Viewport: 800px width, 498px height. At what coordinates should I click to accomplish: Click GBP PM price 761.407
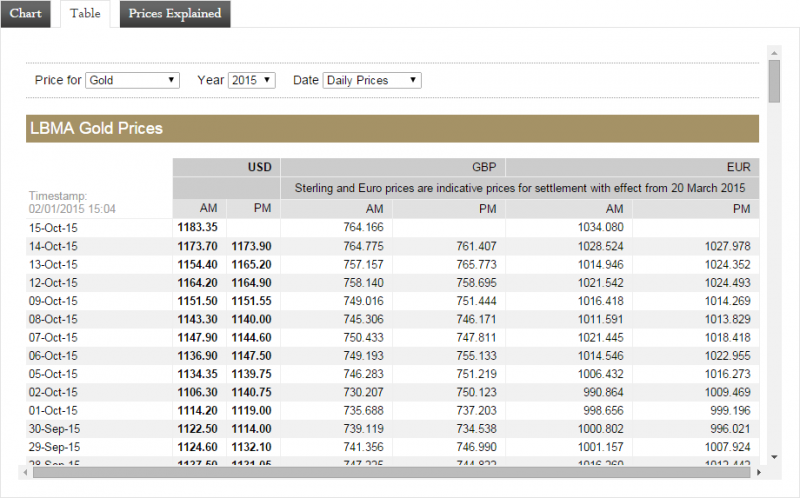pyautogui.click(x=477, y=246)
